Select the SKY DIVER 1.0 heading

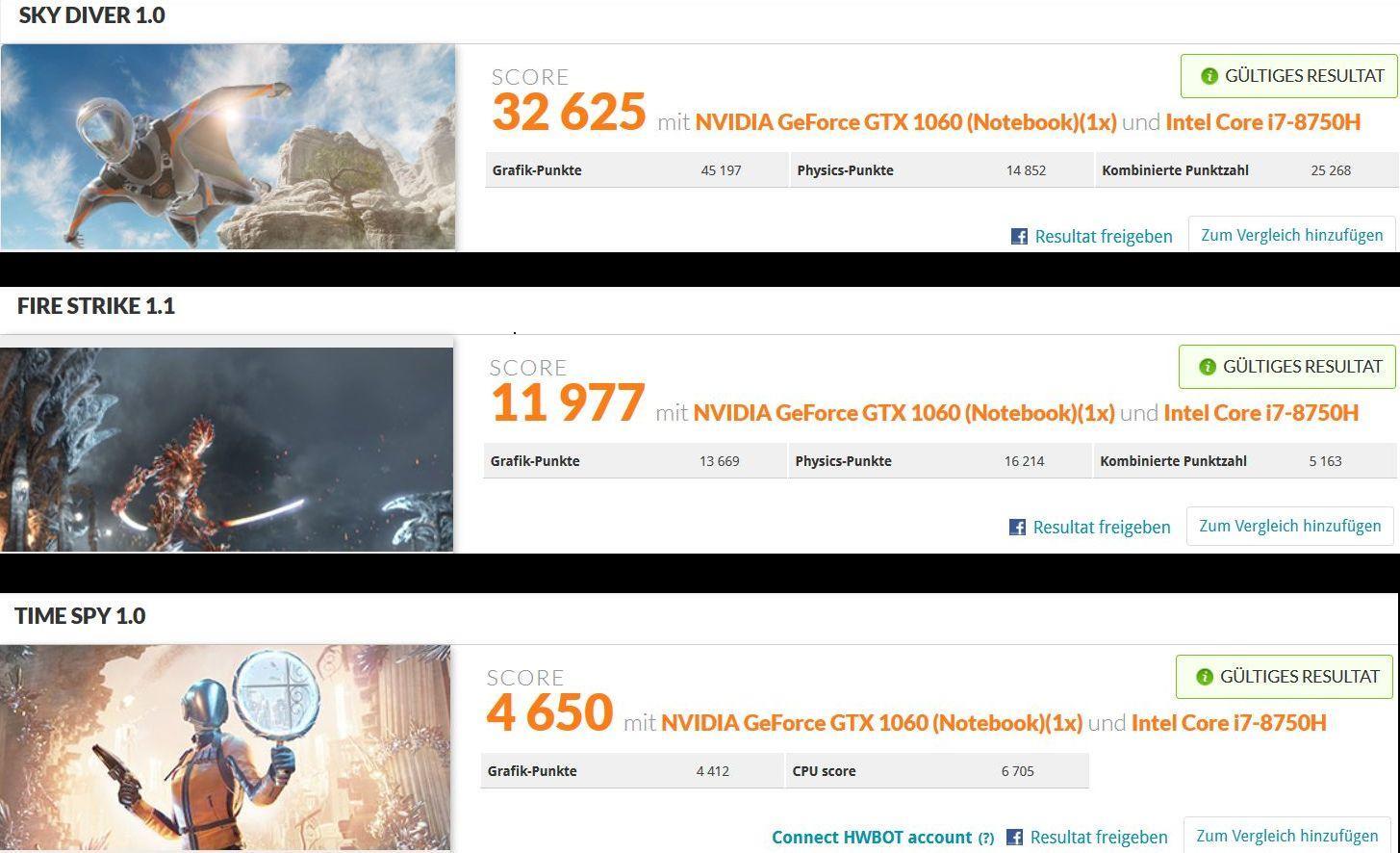pyautogui.click(x=92, y=15)
